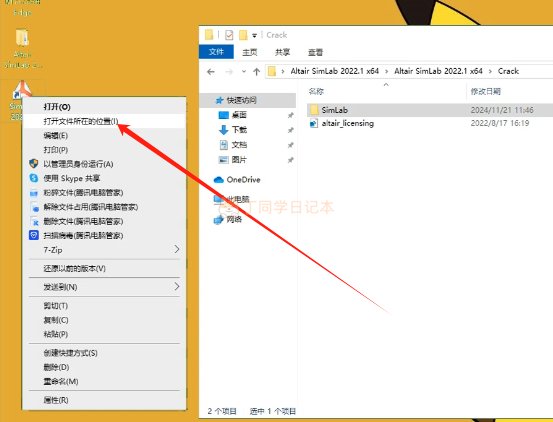This screenshot has height=422, width=553.
Task: Sort by the 名称 column header
Action: (x=316, y=92)
